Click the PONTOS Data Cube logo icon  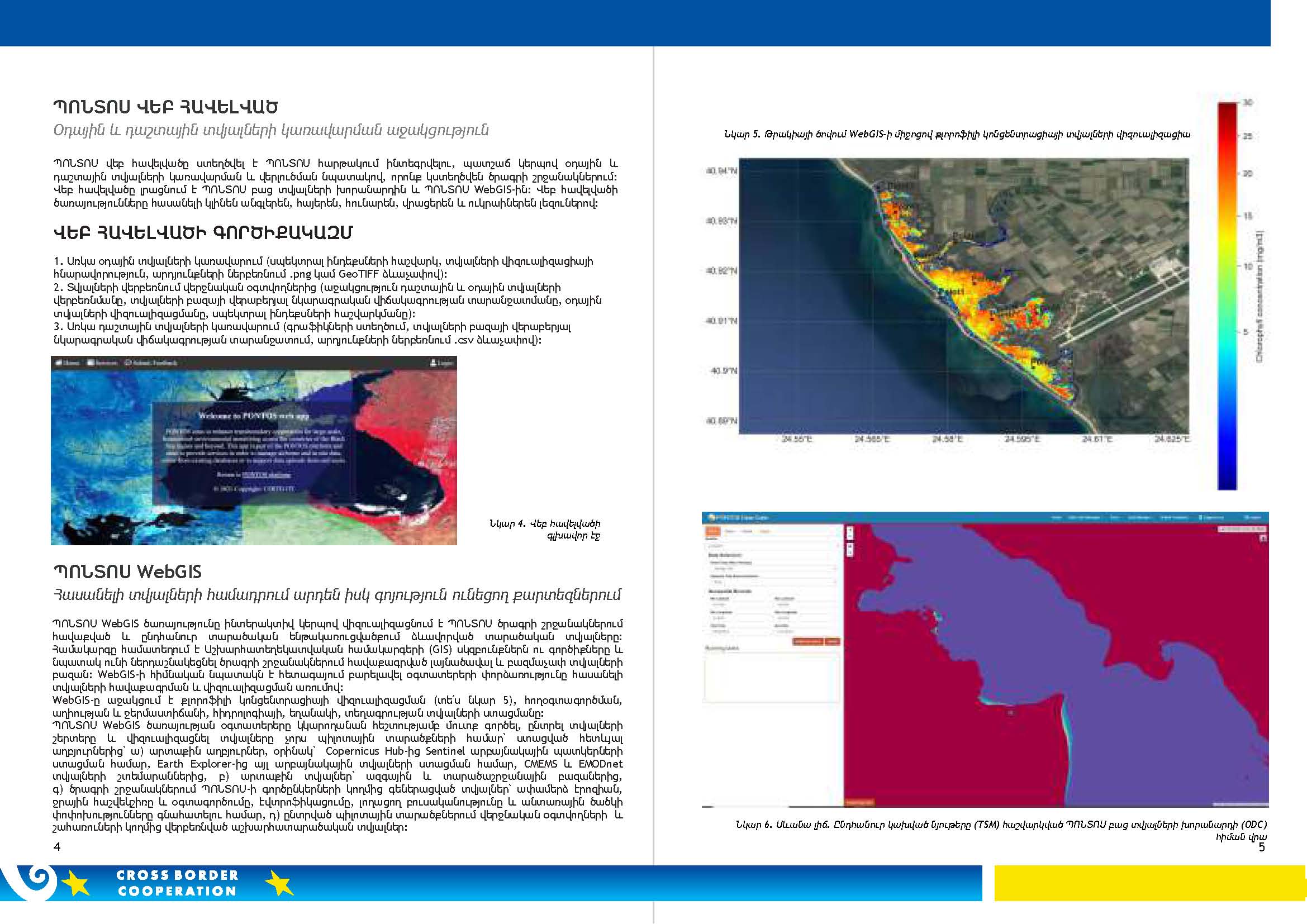[710, 517]
